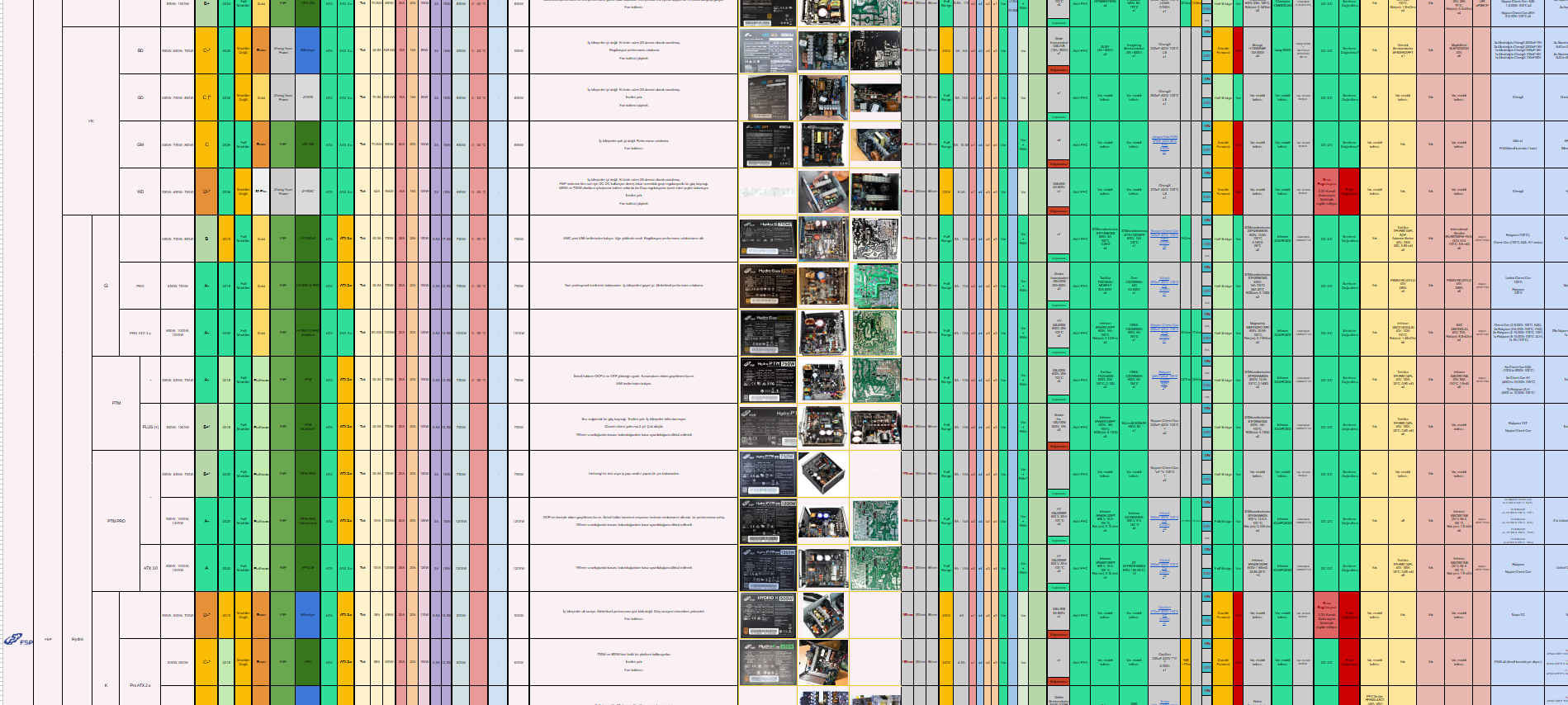Open the PTM PRO 750W row internals photo

click(823, 474)
